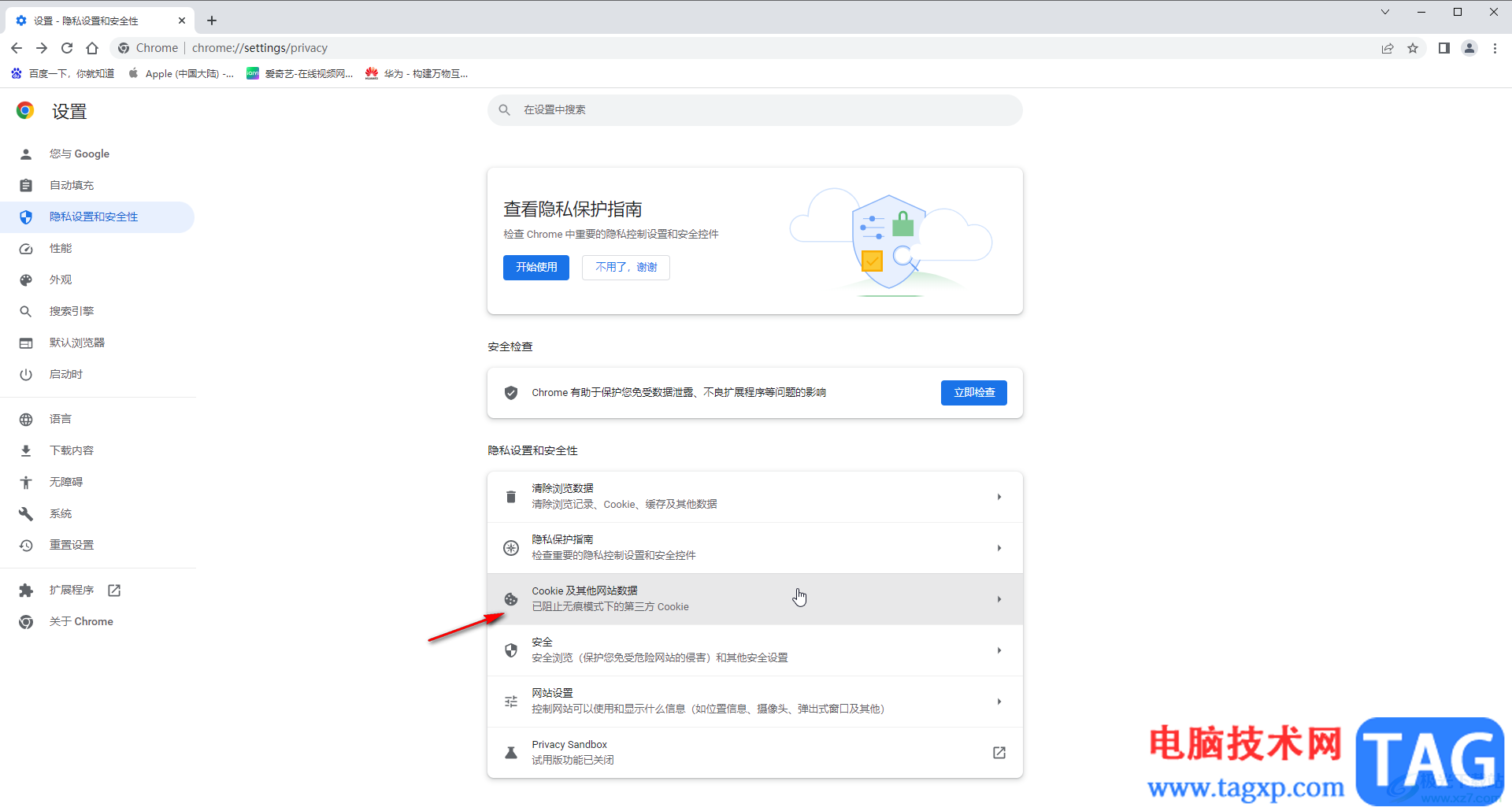Viewport: 1512px width, 811px height.
Task: Open Cookie 及其他网站数据 row
Action: click(754, 599)
